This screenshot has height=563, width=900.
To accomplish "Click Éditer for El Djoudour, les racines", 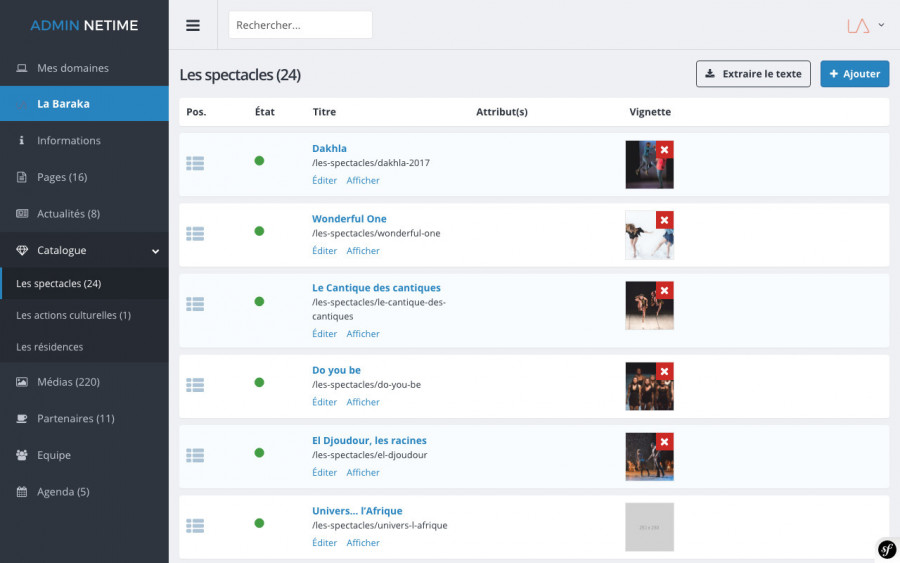I will click(x=324, y=472).
